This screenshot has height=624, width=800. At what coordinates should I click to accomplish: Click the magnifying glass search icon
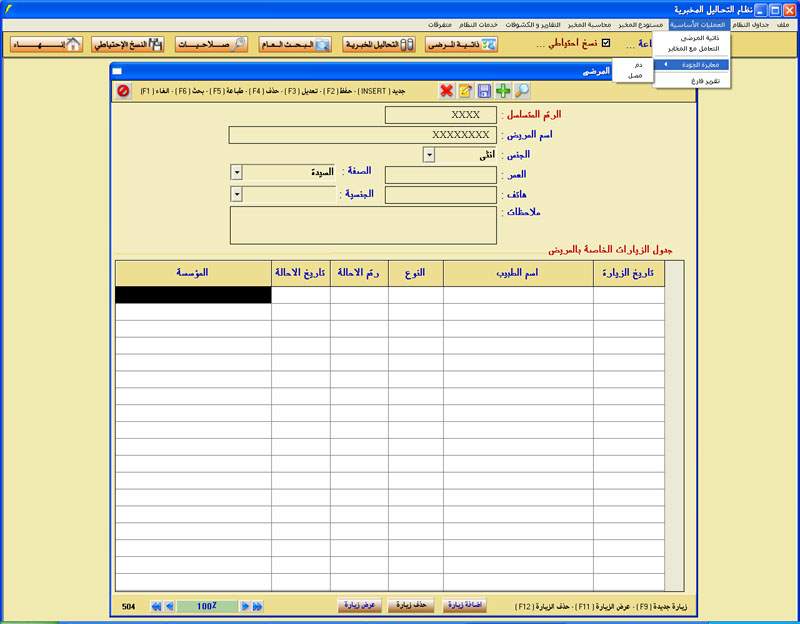(x=521, y=91)
